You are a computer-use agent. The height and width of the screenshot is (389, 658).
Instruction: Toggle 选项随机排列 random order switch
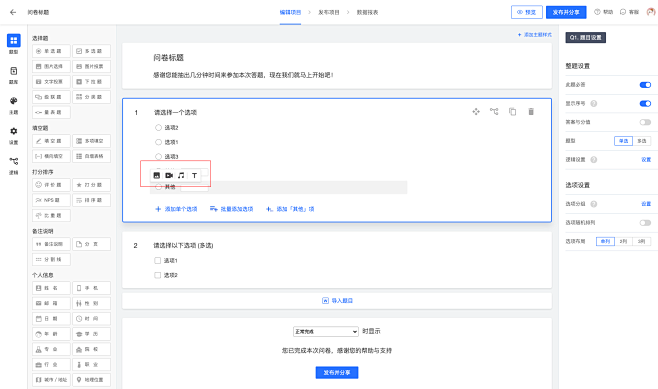pos(645,223)
